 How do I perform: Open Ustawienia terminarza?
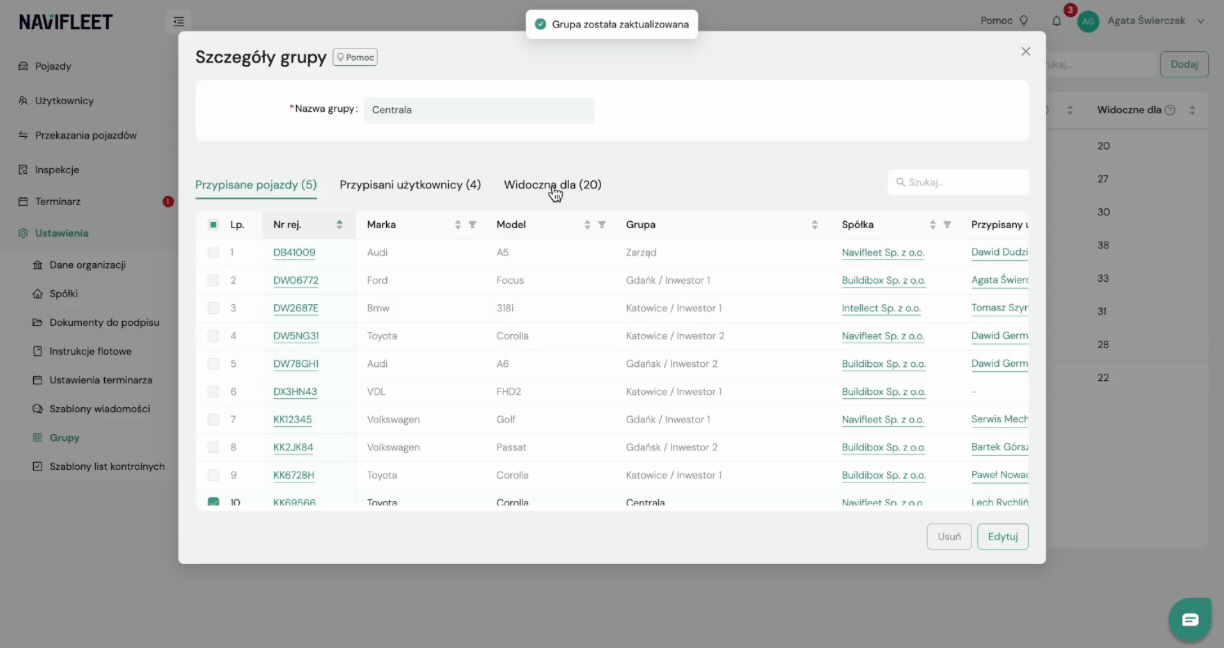pyautogui.click(x=100, y=380)
